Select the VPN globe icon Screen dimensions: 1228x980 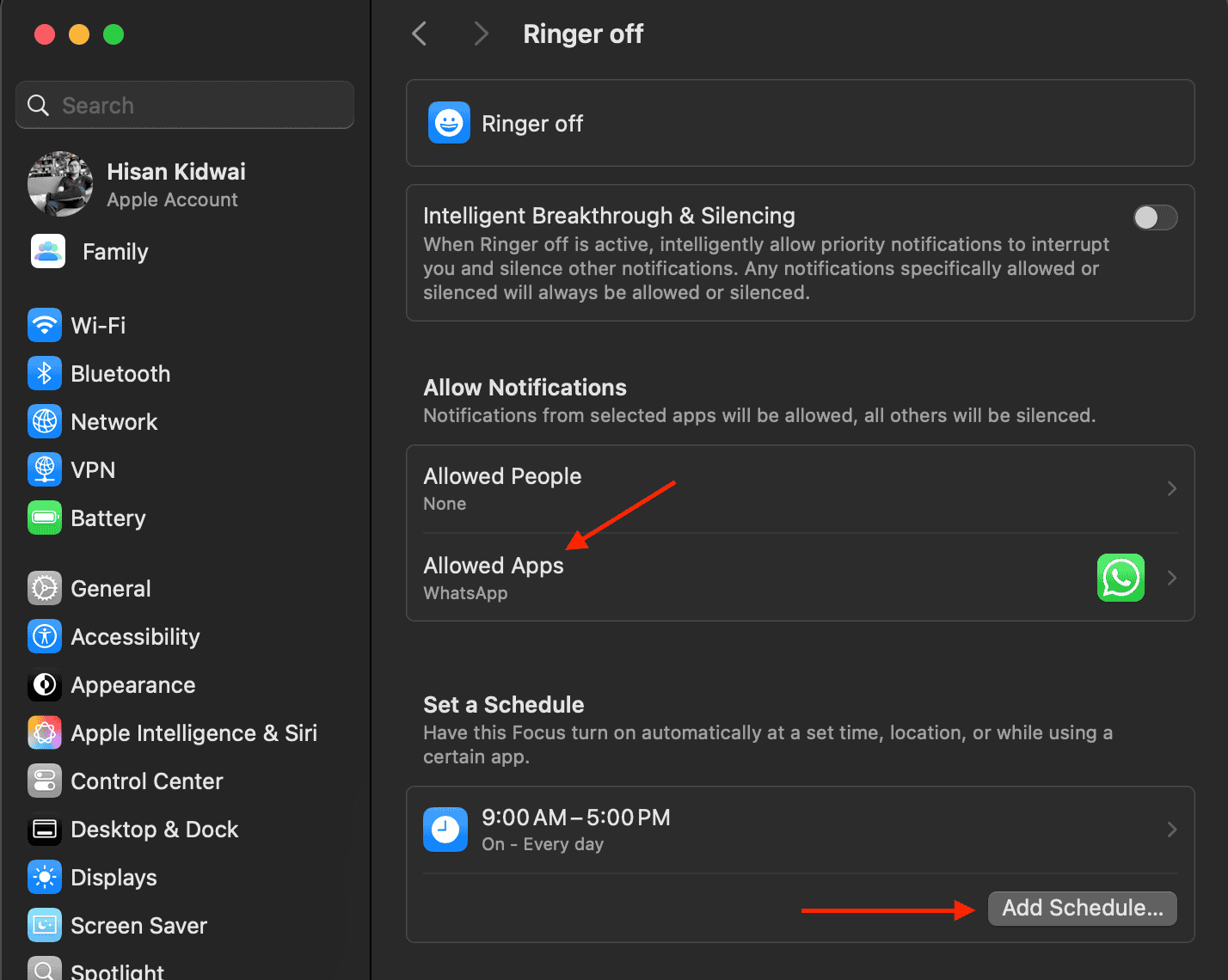coord(45,470)
